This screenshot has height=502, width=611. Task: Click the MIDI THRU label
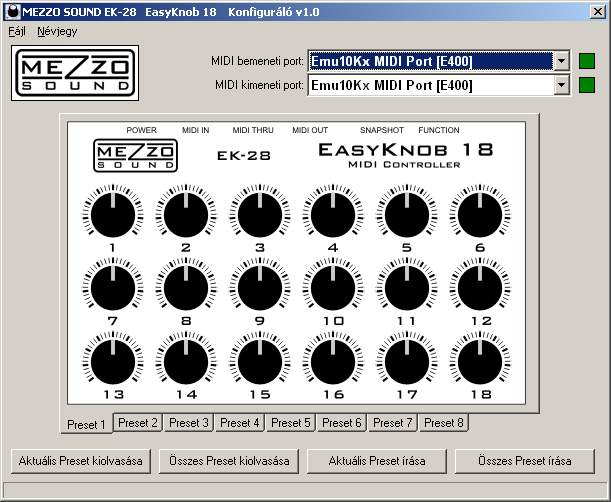tap(253, 130)
